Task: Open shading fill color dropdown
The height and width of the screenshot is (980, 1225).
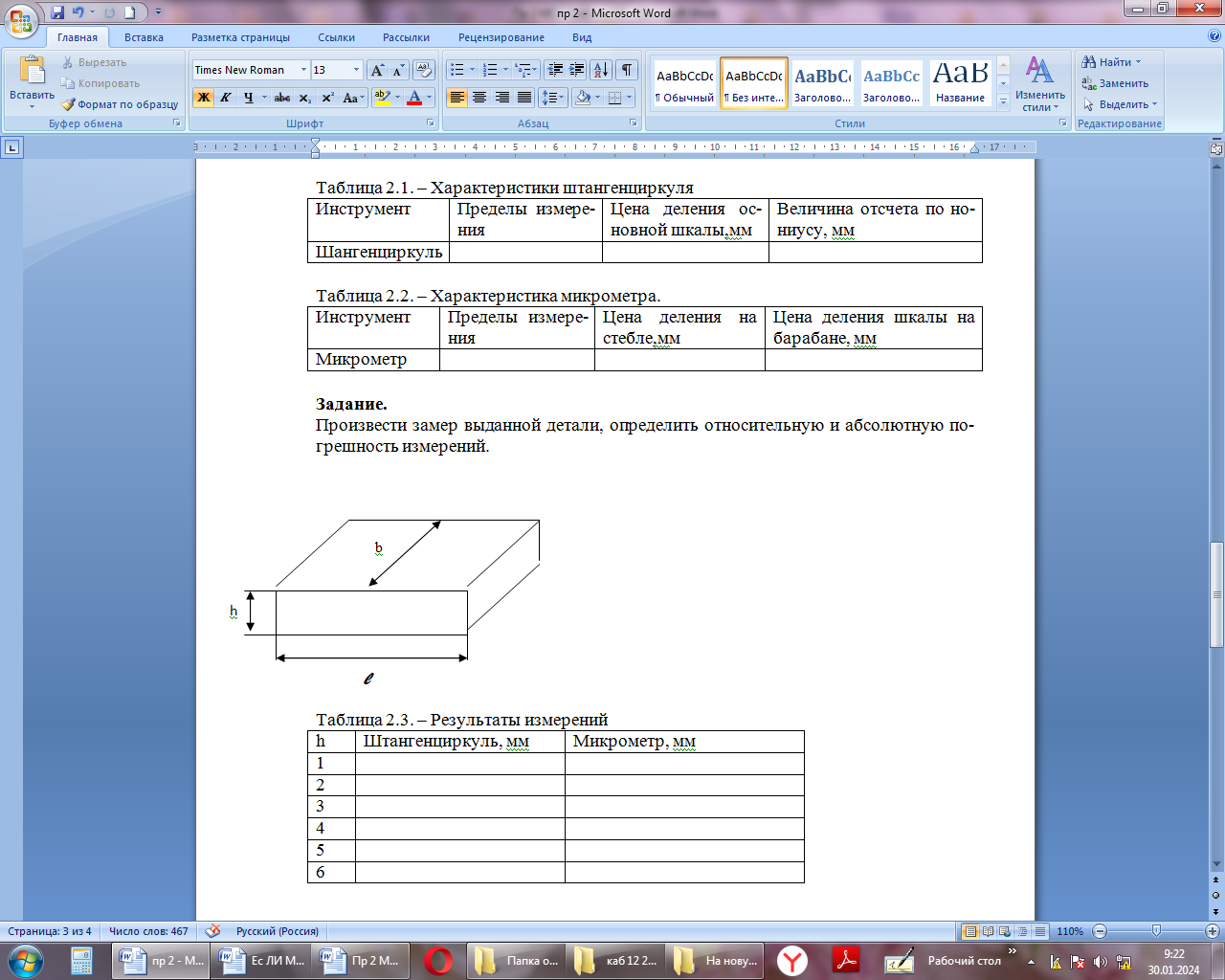Action: (x=597, y=98)
